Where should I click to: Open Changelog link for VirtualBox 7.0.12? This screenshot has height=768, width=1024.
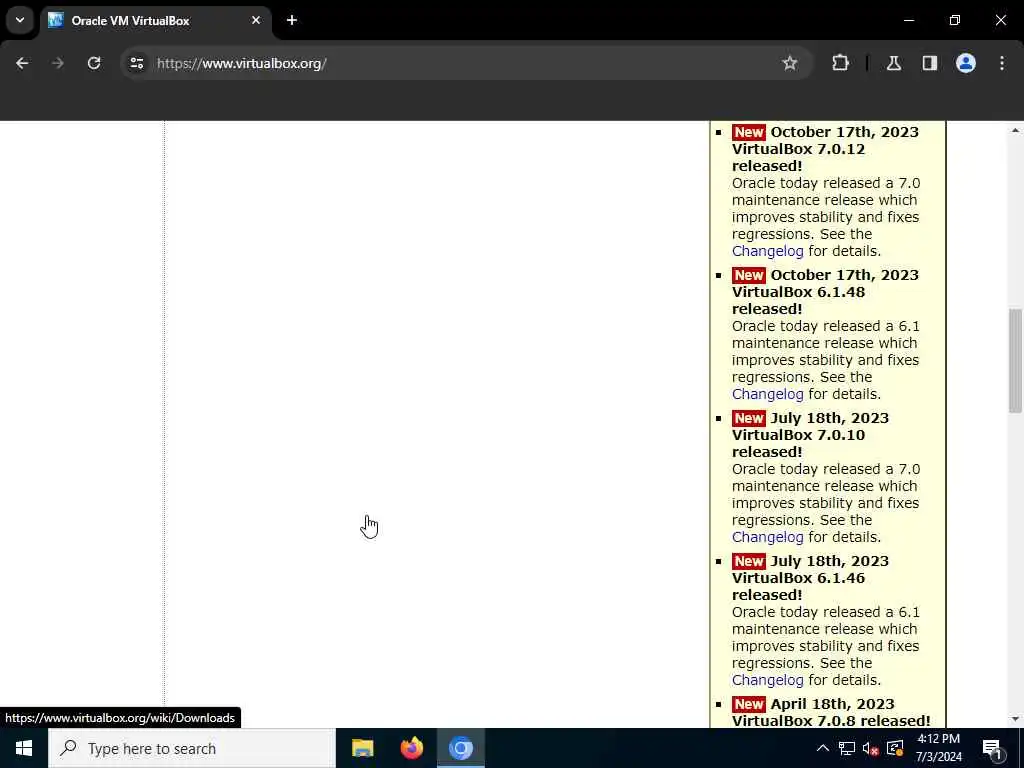(x=767, y=251)
